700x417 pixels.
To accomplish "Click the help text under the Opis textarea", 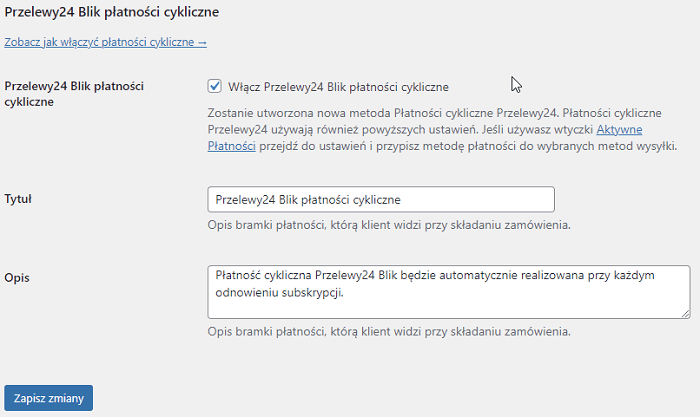I will [x=389, y=331].
